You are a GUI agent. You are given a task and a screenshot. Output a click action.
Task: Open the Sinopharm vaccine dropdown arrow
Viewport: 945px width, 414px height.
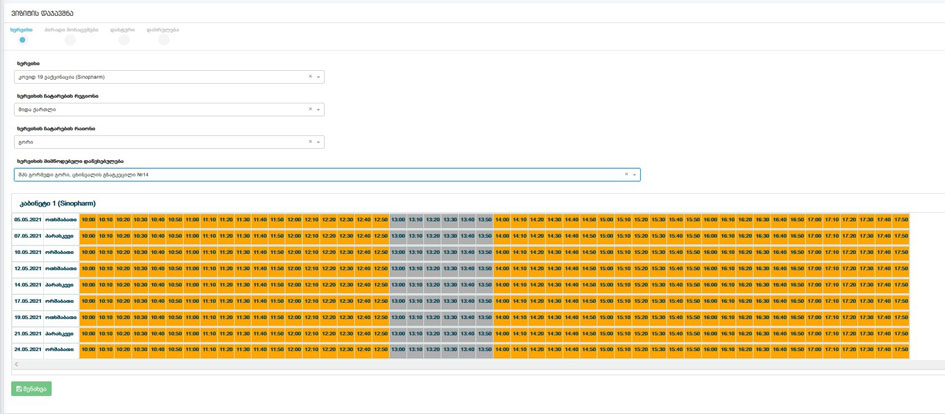tap(319, 77)
